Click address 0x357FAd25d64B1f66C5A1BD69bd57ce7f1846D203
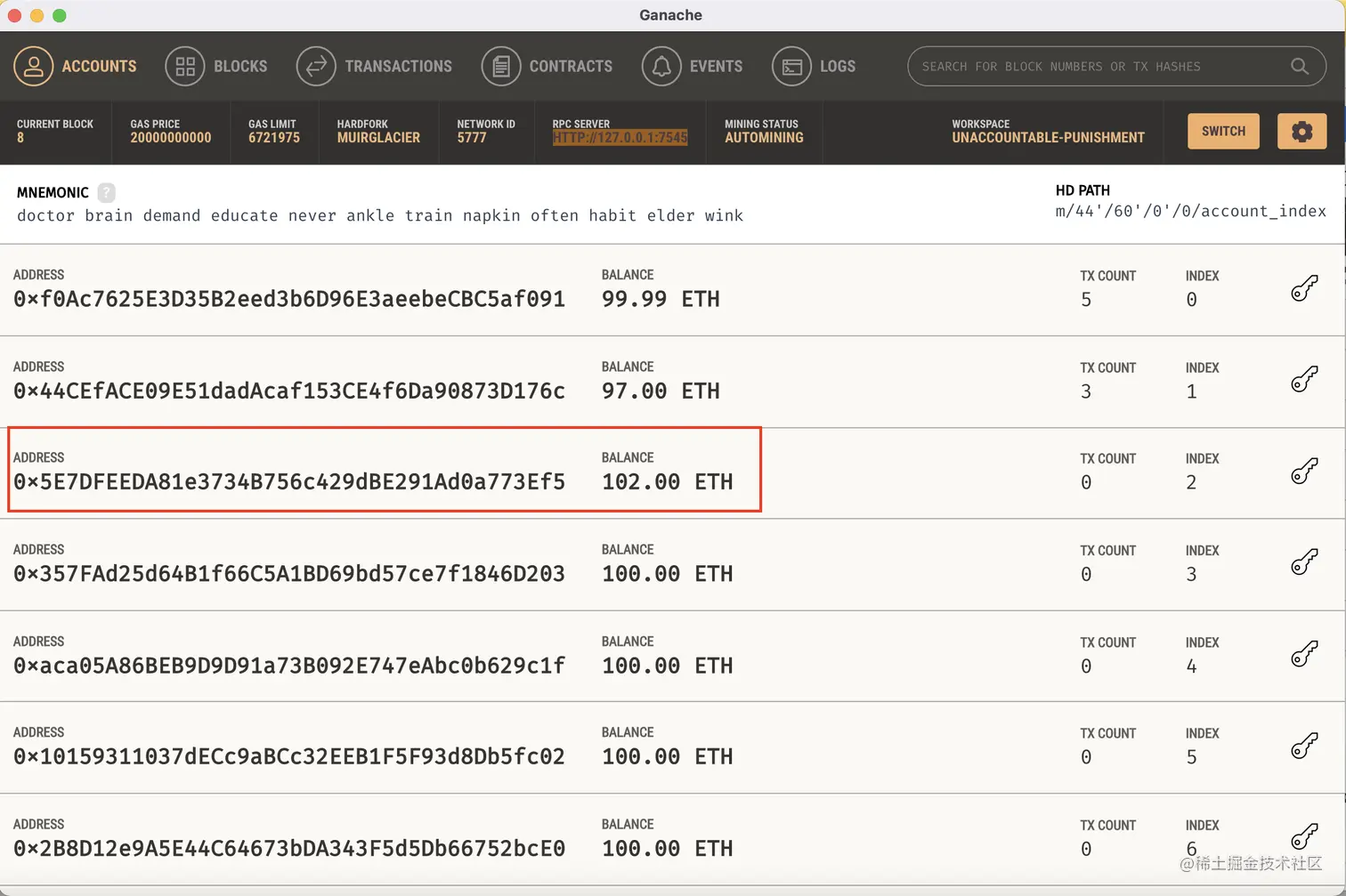This screenshot has height=896, width=1346. (289, 574)
